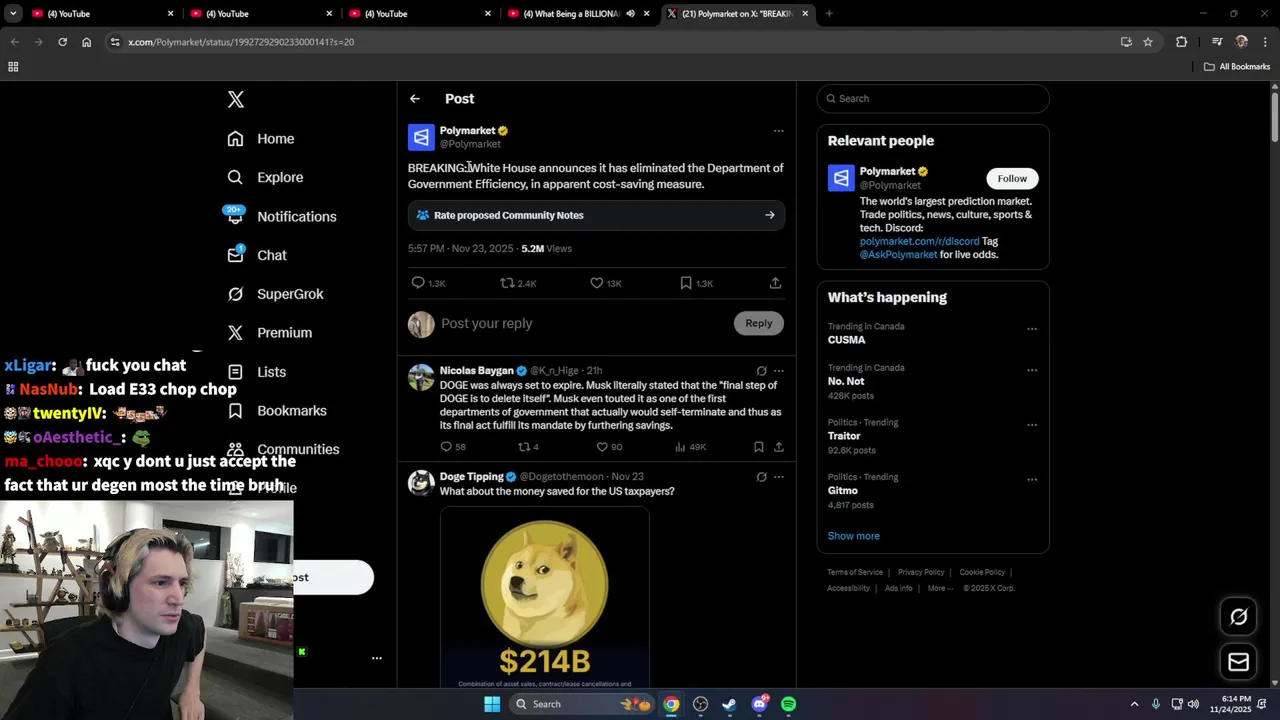
Task: Open Rate proposed Community Notes
Action: 596,215
